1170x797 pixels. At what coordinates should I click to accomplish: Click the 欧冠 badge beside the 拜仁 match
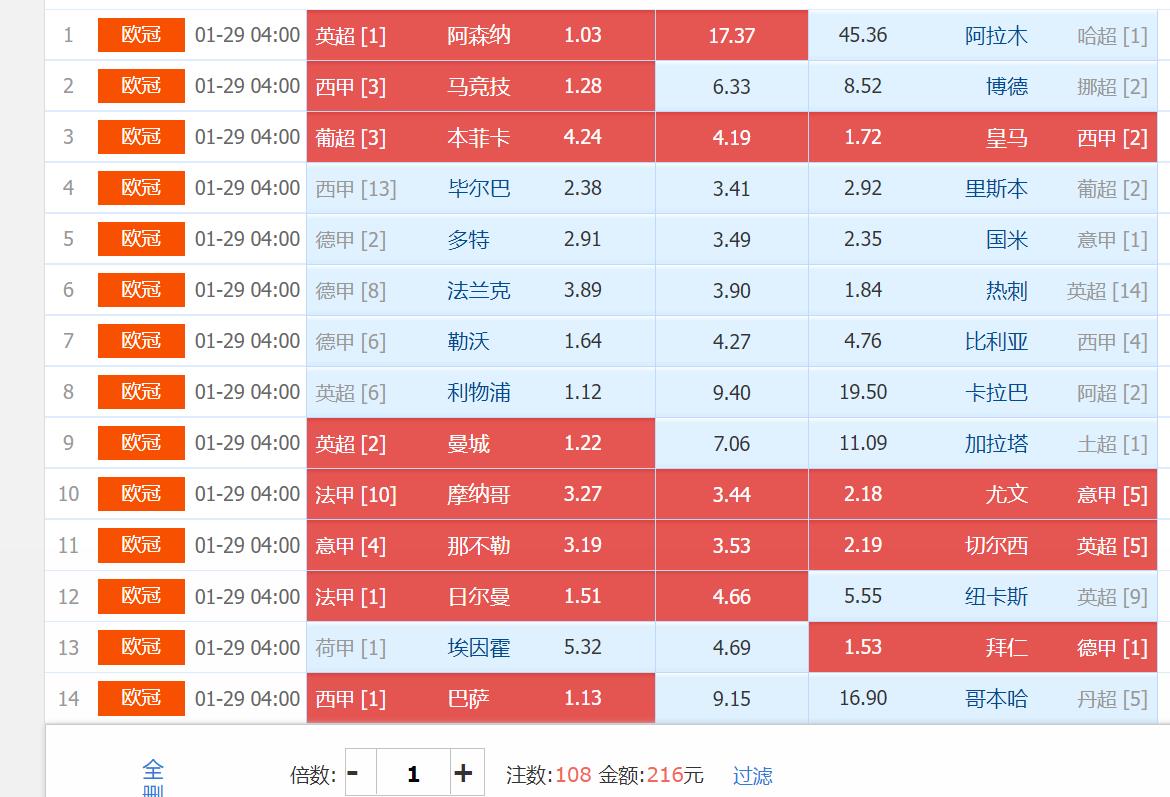coord(141,647)
